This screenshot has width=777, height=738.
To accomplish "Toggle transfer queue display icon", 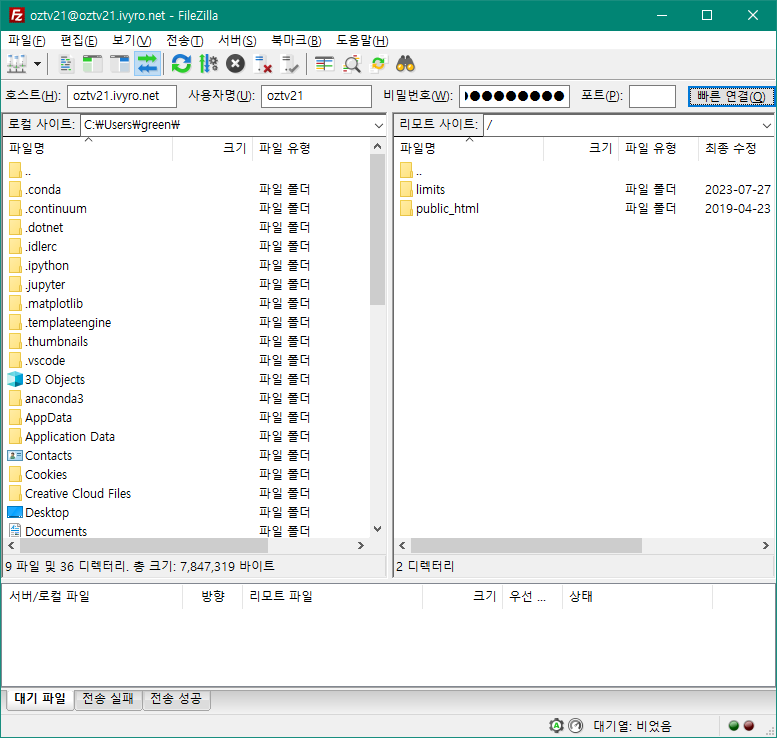I will pyautogui.click(x=147, y=64).
